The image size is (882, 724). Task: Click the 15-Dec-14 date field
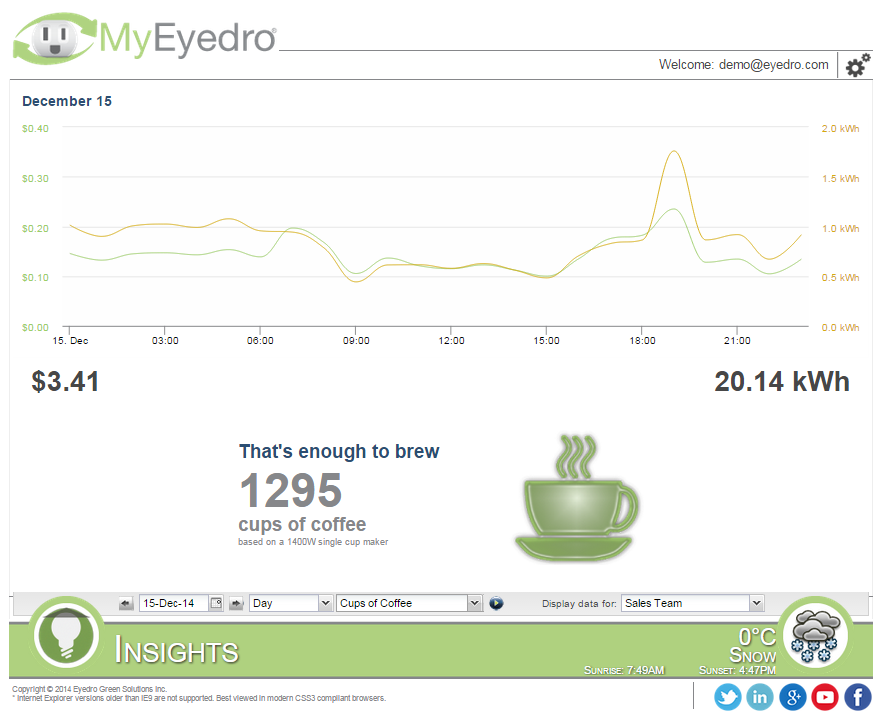pyautogui.click(x=174, y=604)
